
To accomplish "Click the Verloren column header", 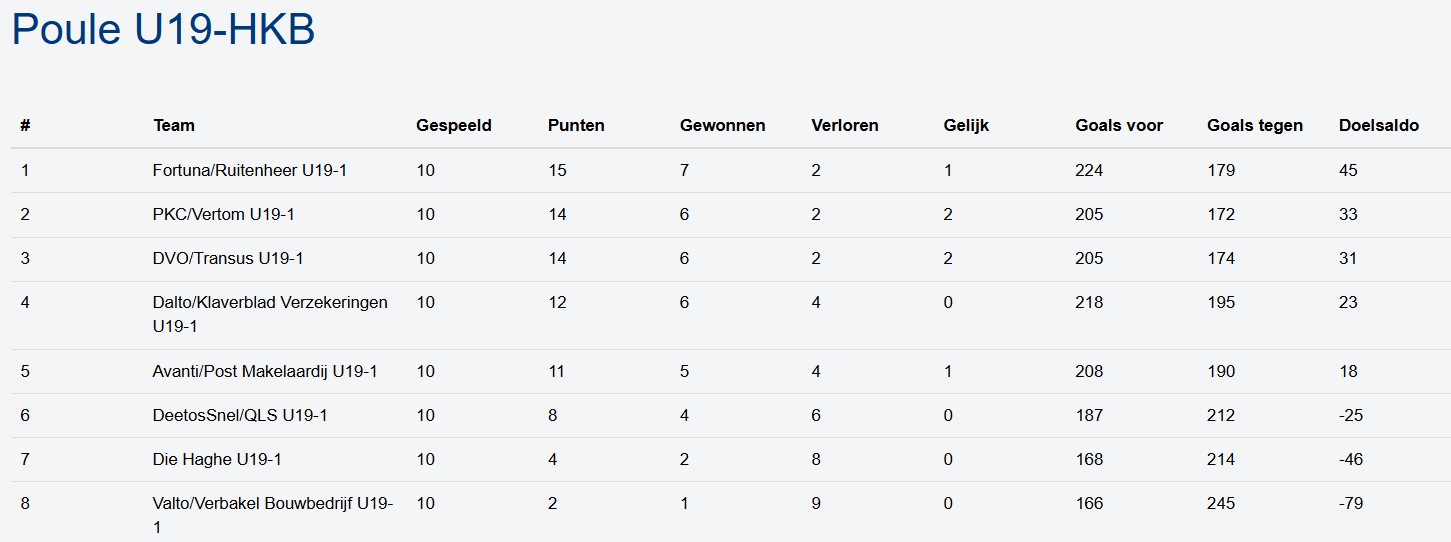I will [845, 126].
